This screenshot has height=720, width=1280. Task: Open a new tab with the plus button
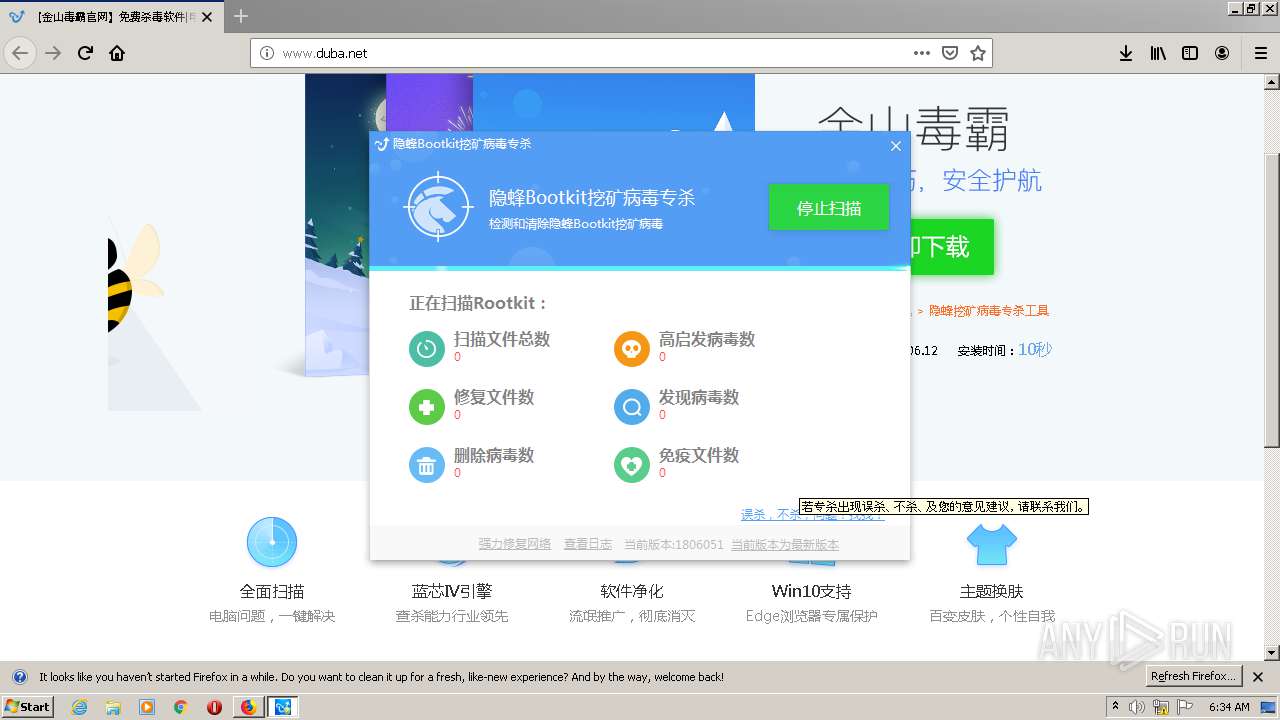point(241,16)
